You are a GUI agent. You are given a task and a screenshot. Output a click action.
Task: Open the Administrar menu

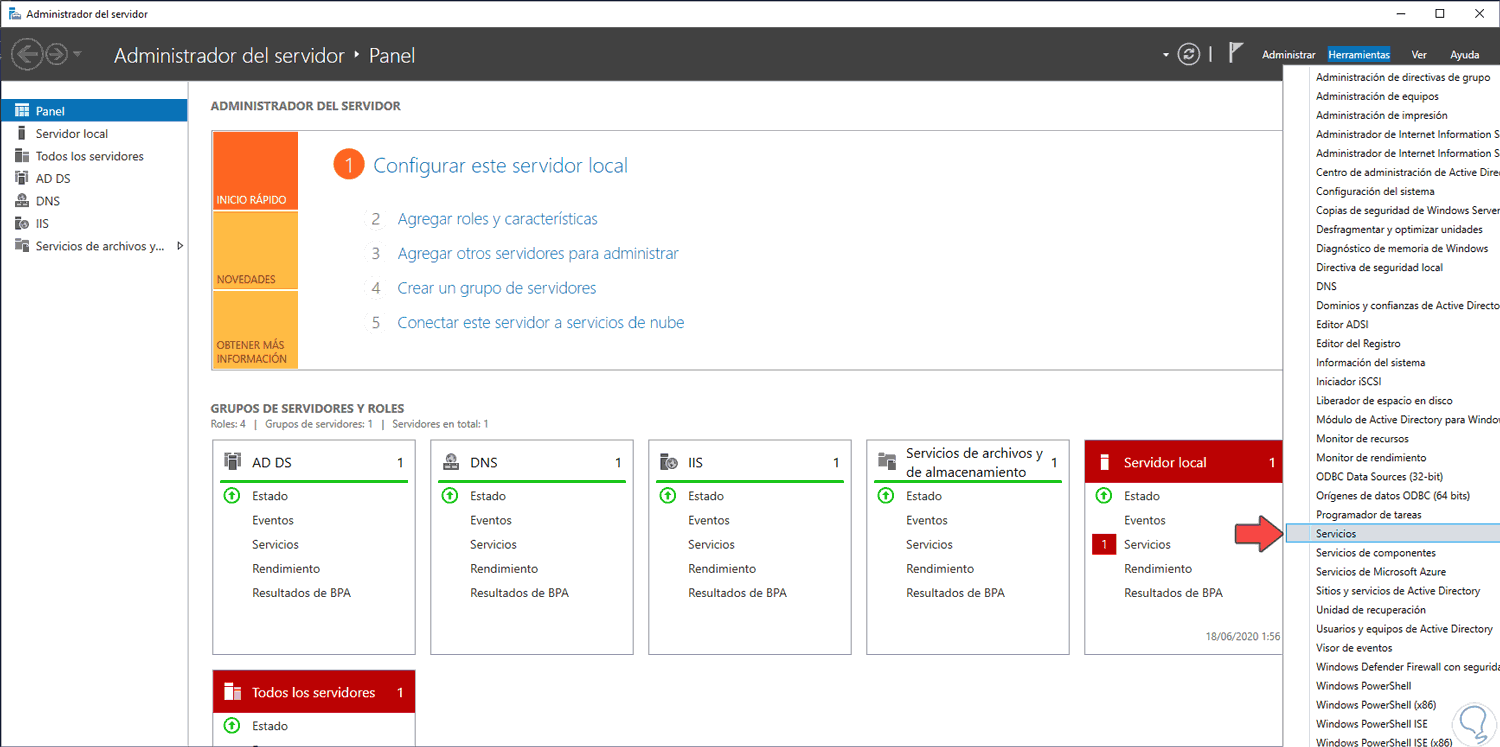[x=1289, y=55]
